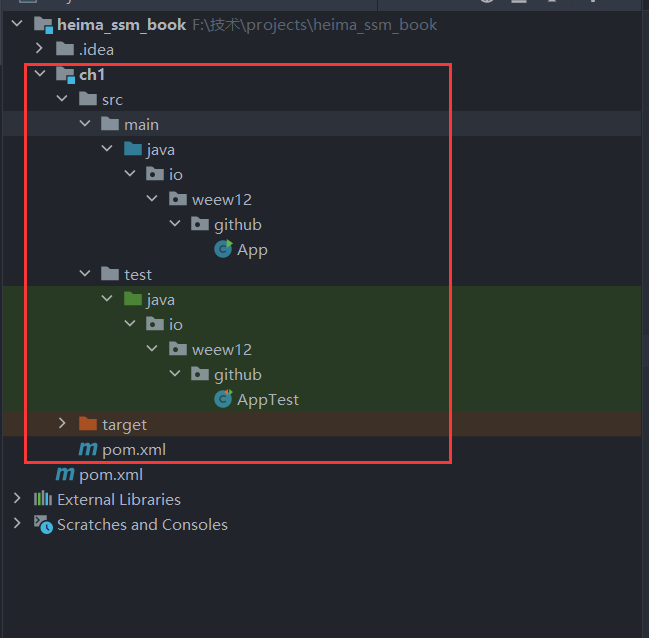Select the App class
The height and width of the screenshot is (638, 649).
(x=252, y=250)
